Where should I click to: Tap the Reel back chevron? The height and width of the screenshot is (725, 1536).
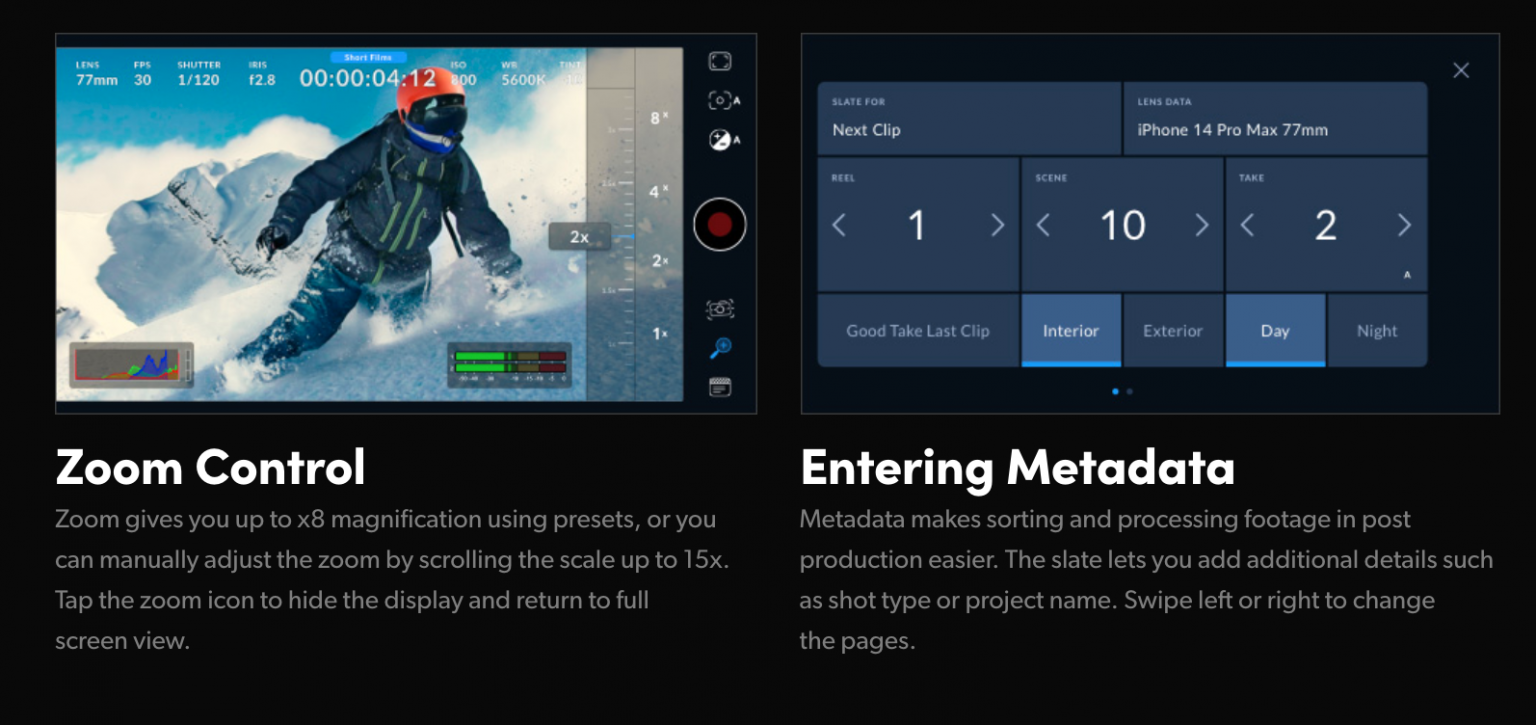click(x=839, y=225)
